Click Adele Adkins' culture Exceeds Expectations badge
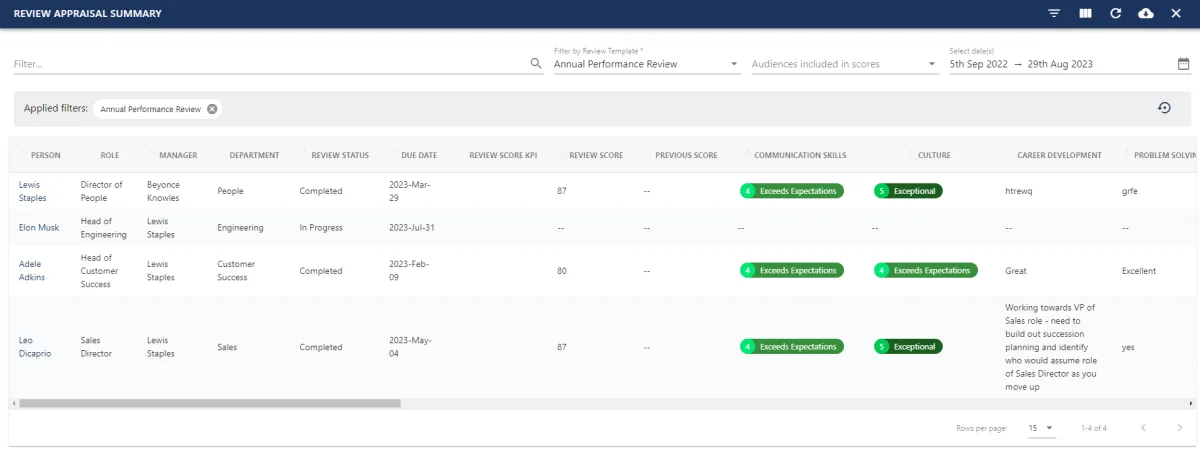Viewport: 1200px width, 449px height. 925,270
